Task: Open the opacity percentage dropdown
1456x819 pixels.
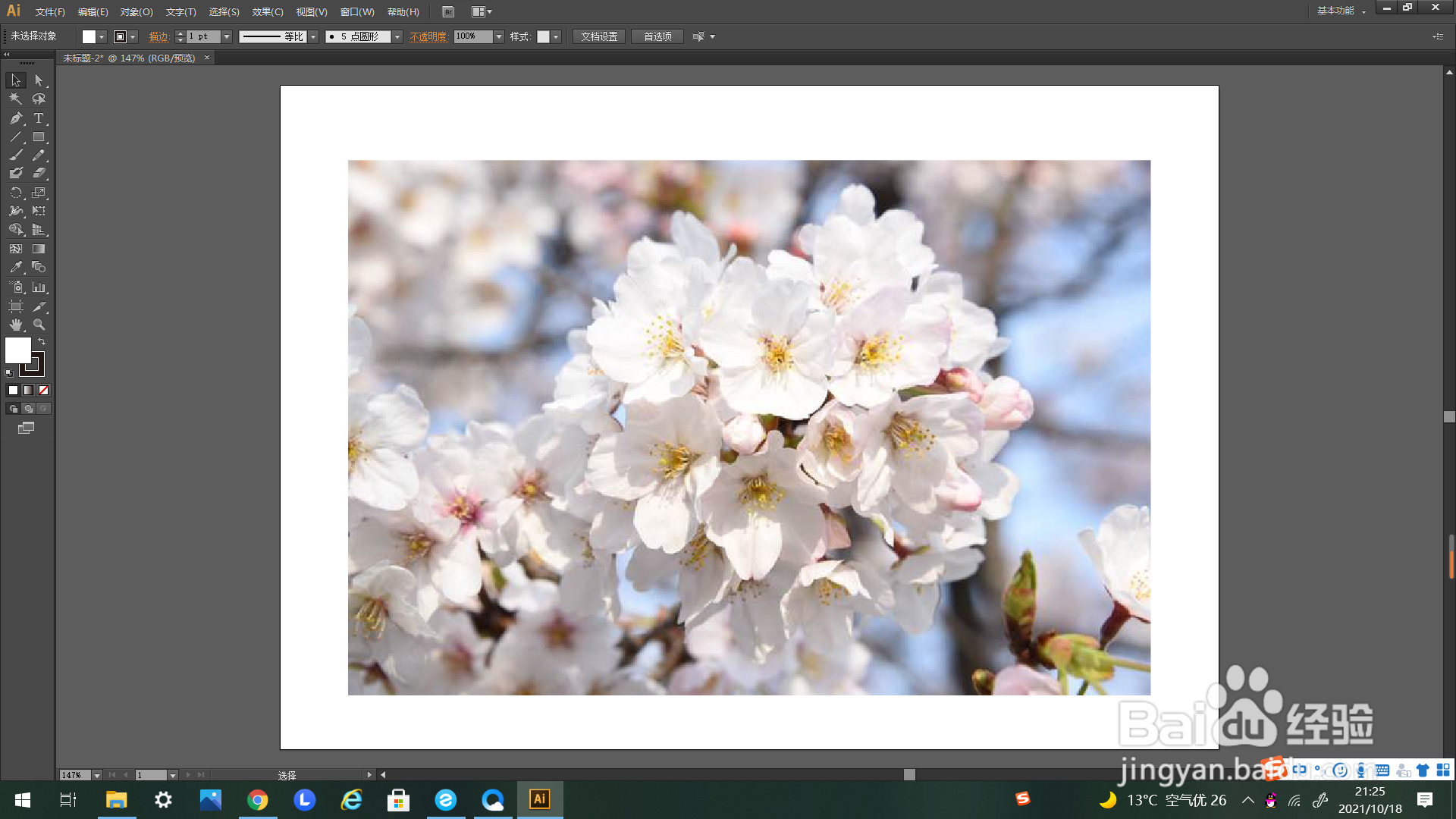Action: (499, 36)
